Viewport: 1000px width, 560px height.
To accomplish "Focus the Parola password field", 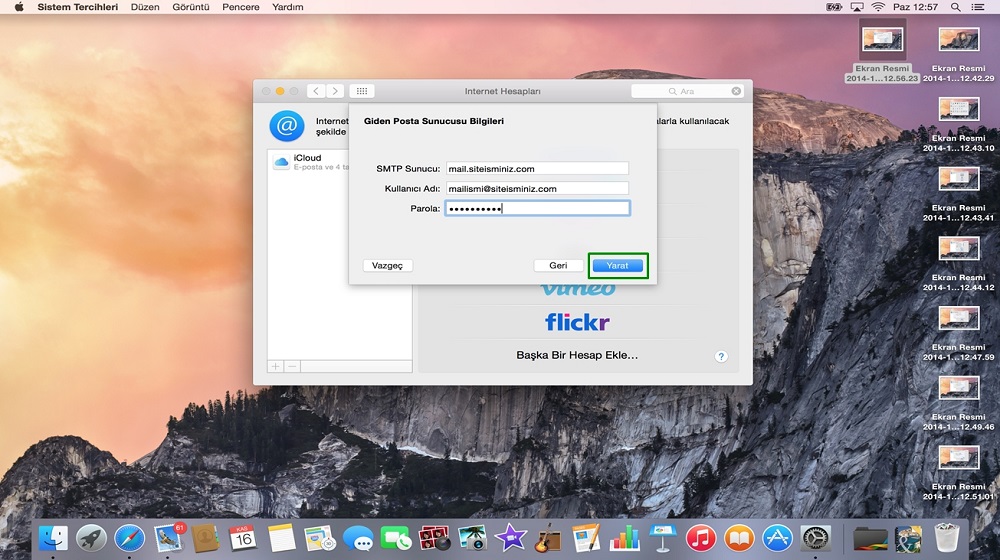I will pos(537,208).
